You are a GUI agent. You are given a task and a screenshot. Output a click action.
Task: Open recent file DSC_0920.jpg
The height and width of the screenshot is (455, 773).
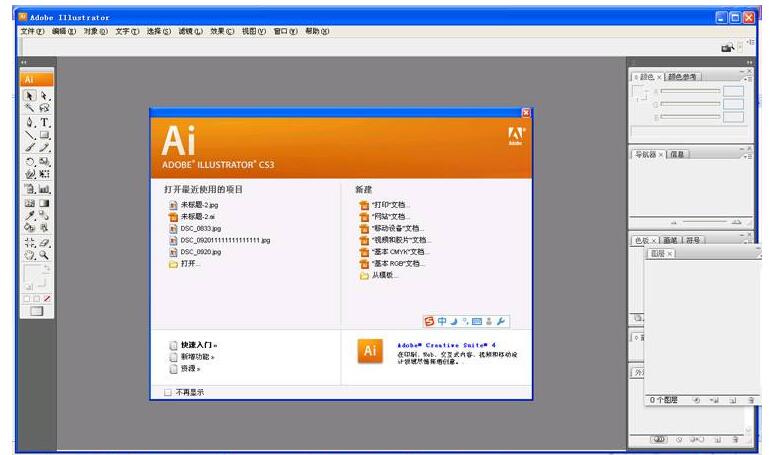[195, 252]
